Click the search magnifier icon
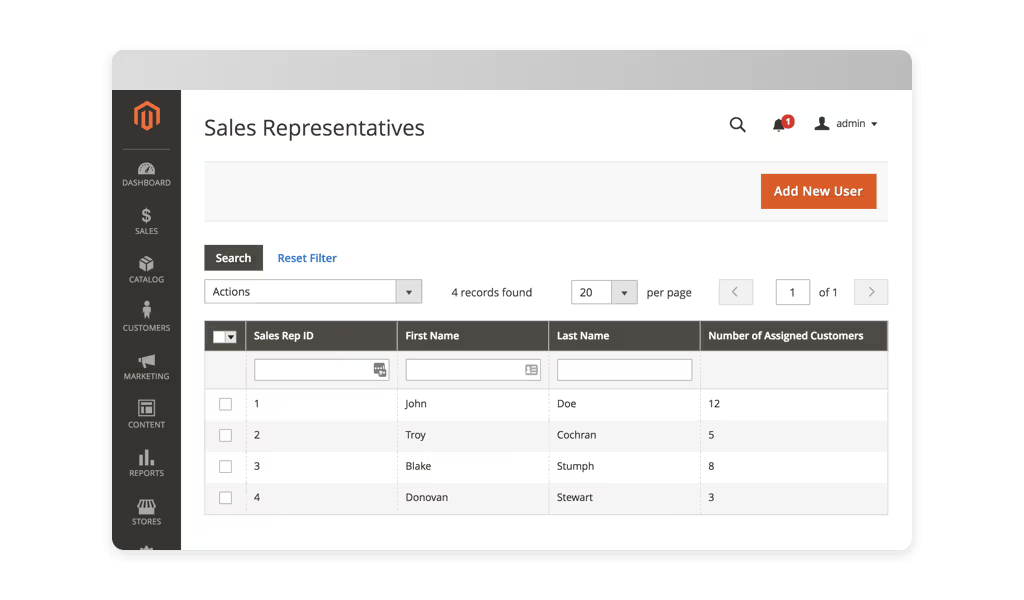 pyautogui.click(x=737, y=125)
